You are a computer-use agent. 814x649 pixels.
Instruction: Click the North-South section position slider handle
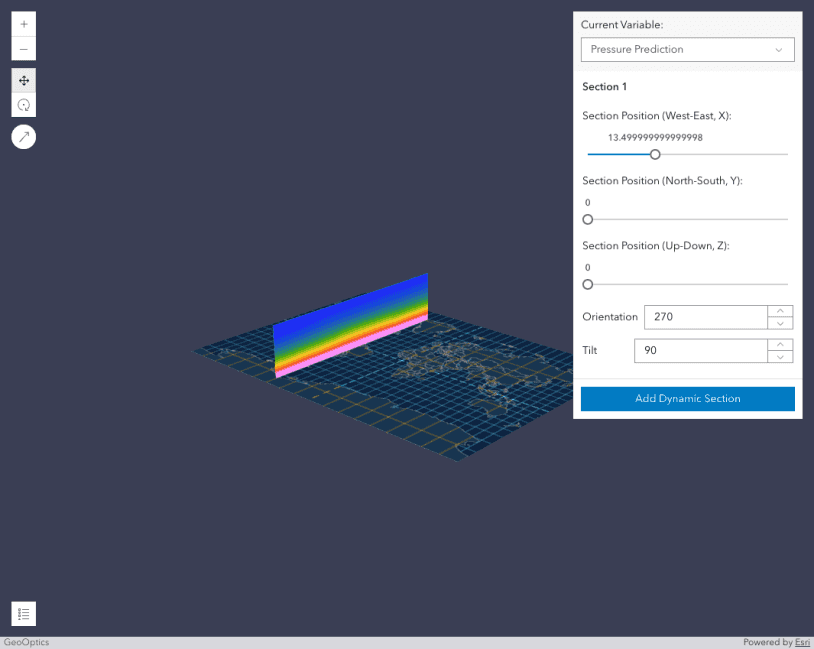tap(587, 219)
